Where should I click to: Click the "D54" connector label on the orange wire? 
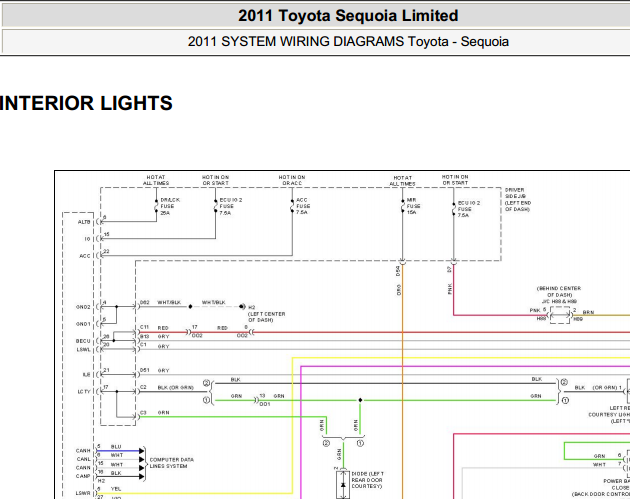[x=398, y=271]
